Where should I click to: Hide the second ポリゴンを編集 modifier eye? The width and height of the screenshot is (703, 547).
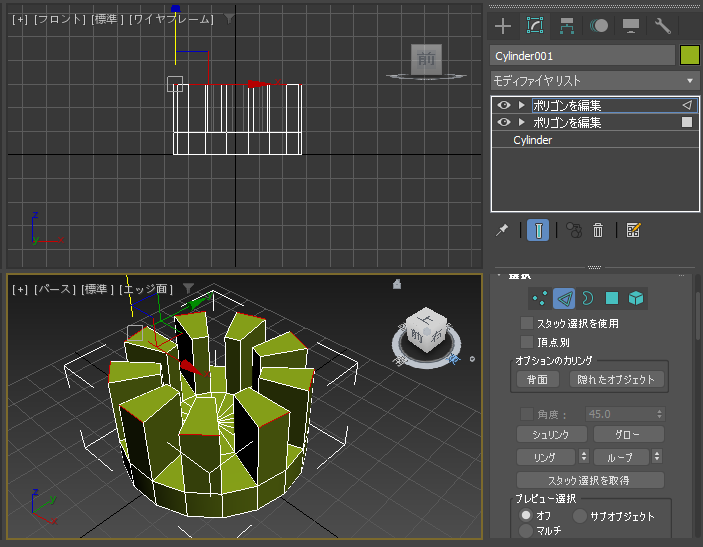click(x=503, y=122)
